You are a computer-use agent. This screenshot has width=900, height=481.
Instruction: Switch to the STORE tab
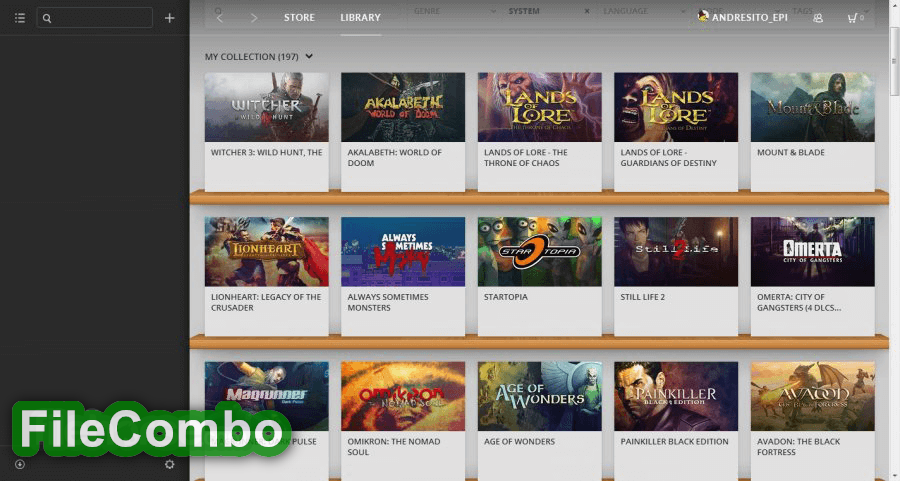299,18
